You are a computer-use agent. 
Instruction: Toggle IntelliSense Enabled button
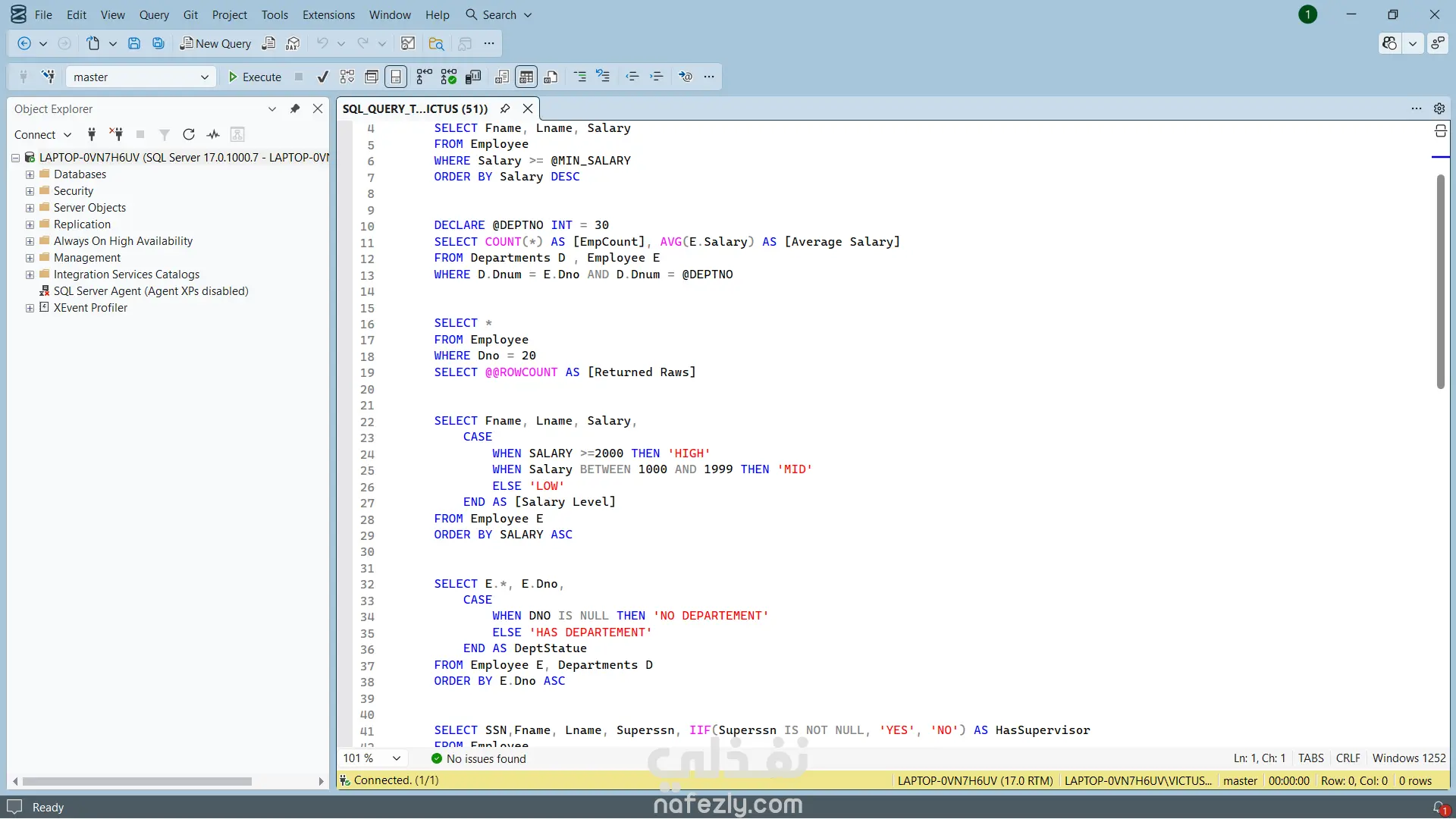point(396,77)
